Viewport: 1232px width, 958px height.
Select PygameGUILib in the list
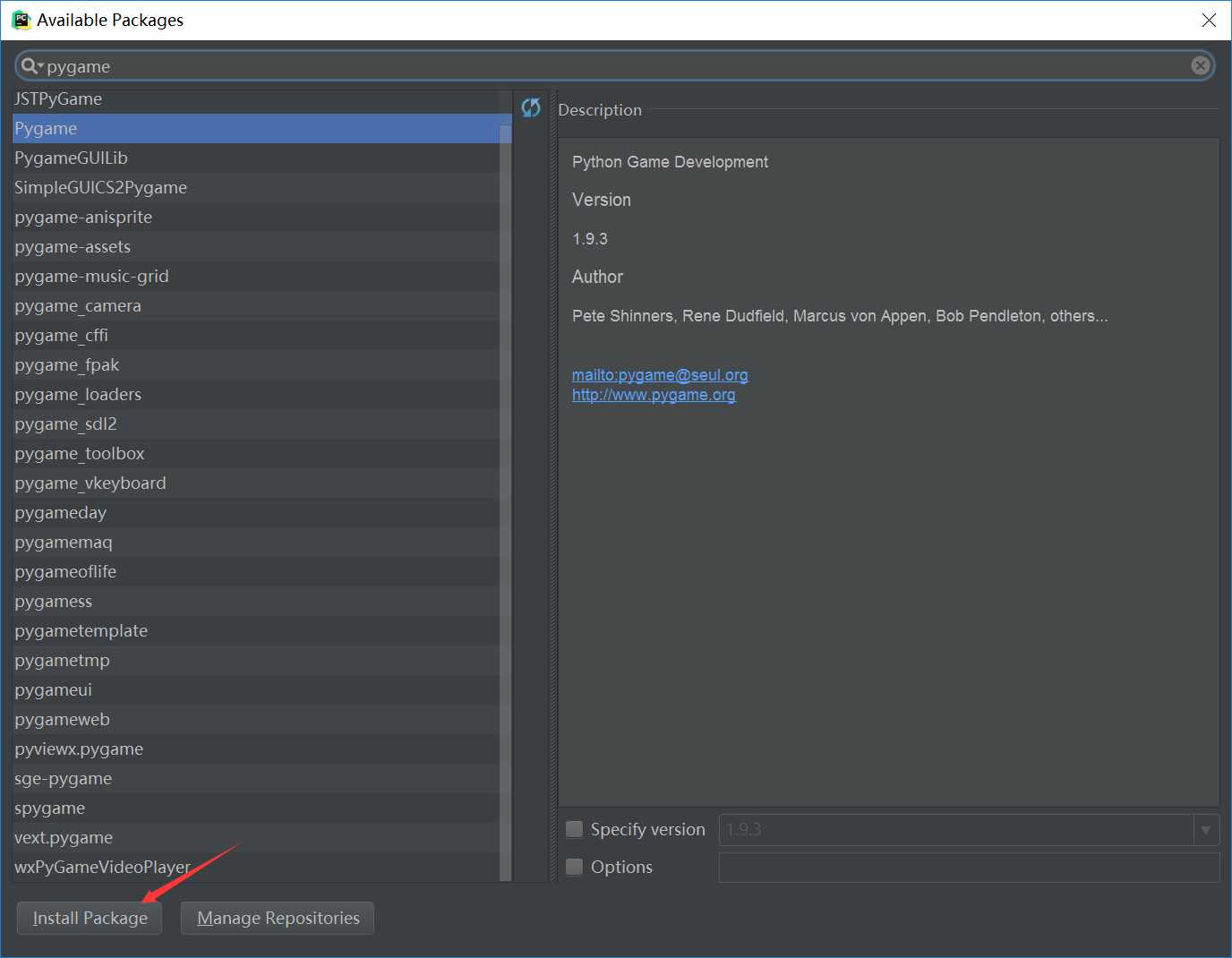256,158
